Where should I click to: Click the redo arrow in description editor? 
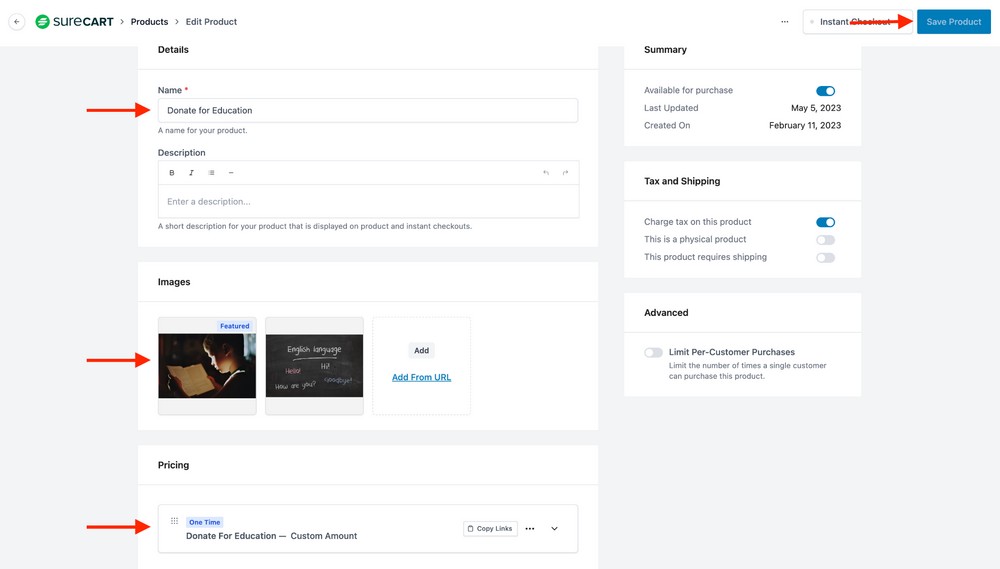[565, 173]
